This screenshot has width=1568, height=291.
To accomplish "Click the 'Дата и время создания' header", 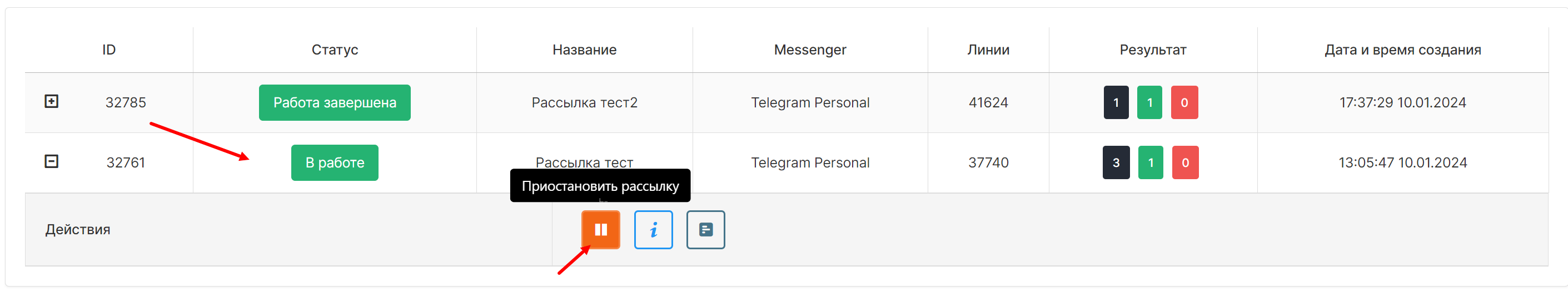I will tap(1402, 50).
